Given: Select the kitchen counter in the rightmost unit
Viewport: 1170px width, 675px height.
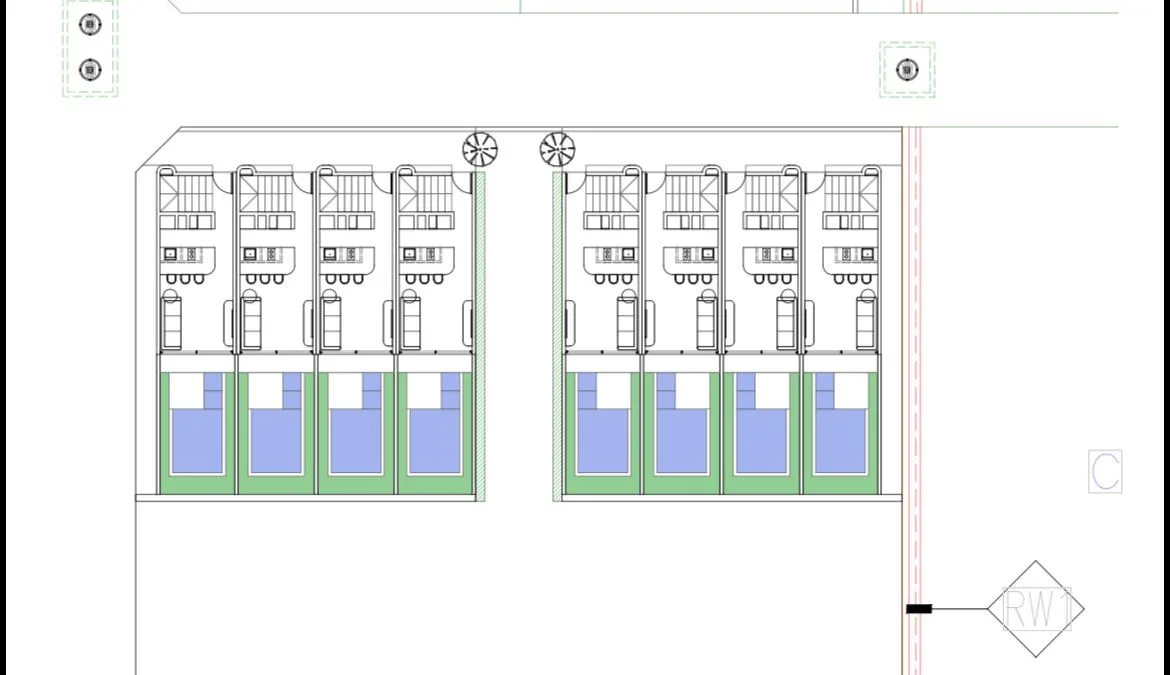Looking at the screenshot, I should (851, 260).
